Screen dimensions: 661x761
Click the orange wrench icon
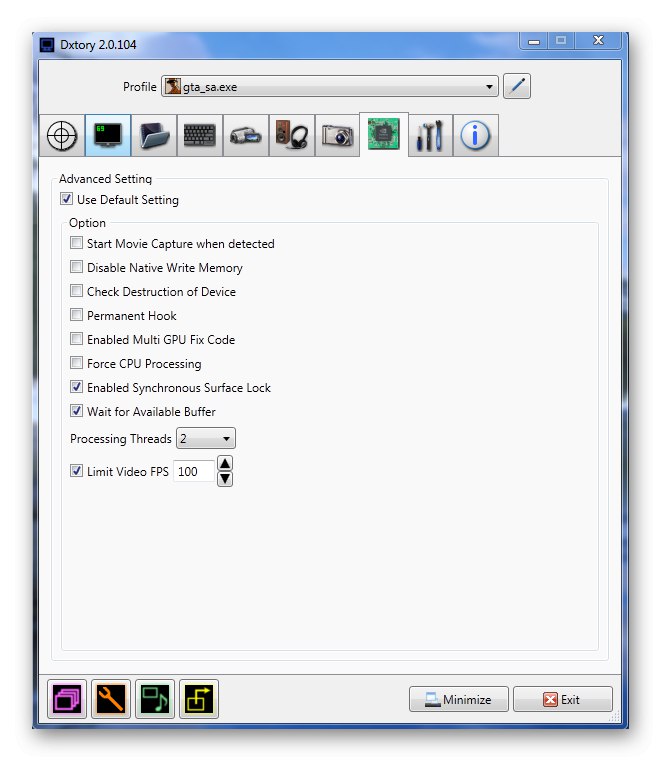tap(111, 699)
